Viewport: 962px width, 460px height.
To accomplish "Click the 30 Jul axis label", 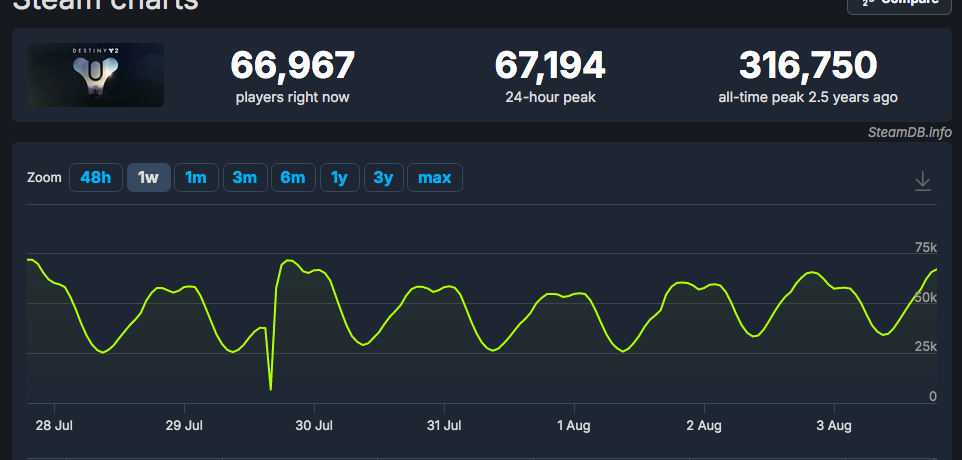I will [x=314, y=426].
